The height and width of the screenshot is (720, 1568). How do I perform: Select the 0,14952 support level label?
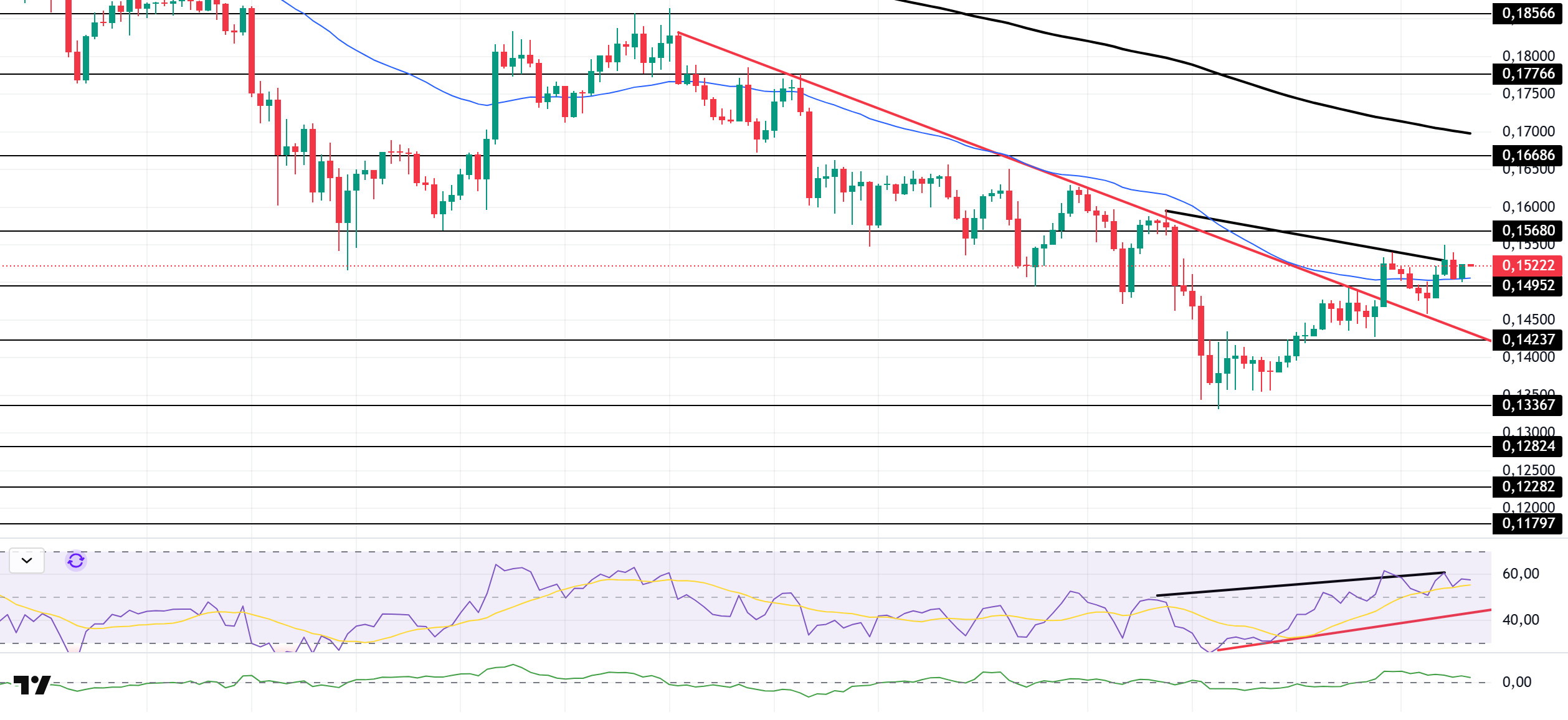1528,285
